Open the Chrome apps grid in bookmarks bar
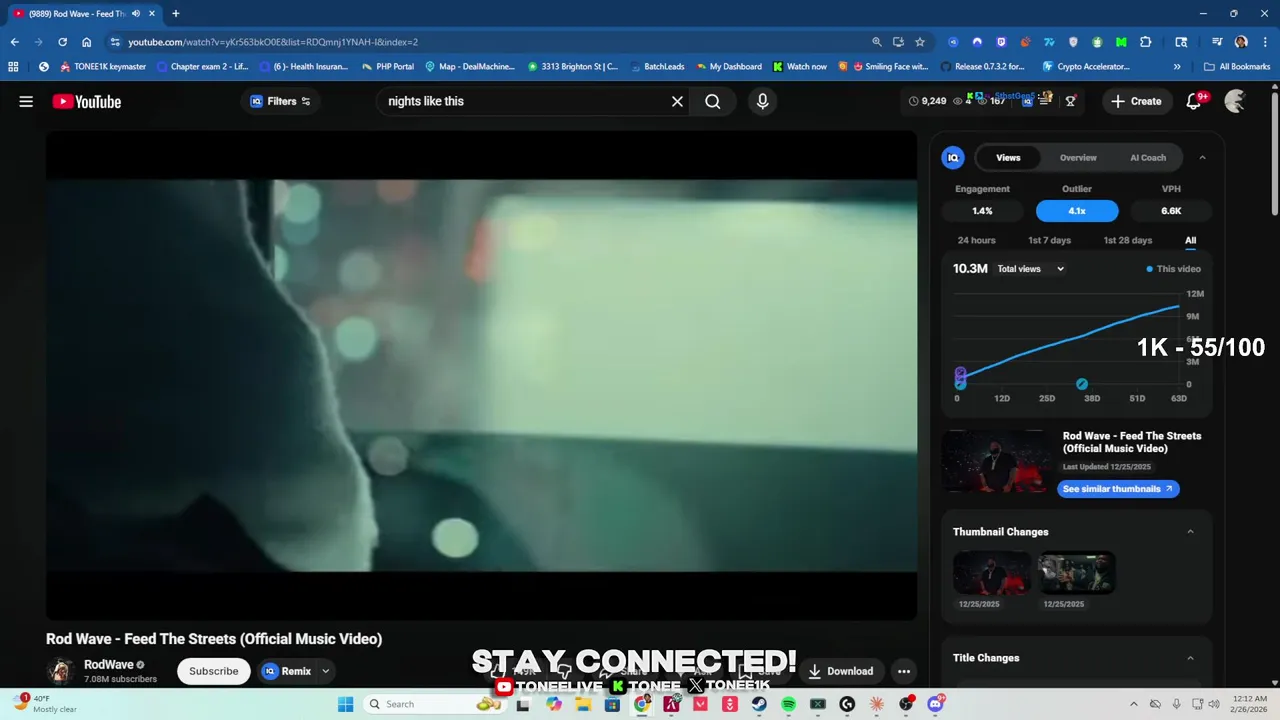This screenshot has width=1280, height=720. 13,67
